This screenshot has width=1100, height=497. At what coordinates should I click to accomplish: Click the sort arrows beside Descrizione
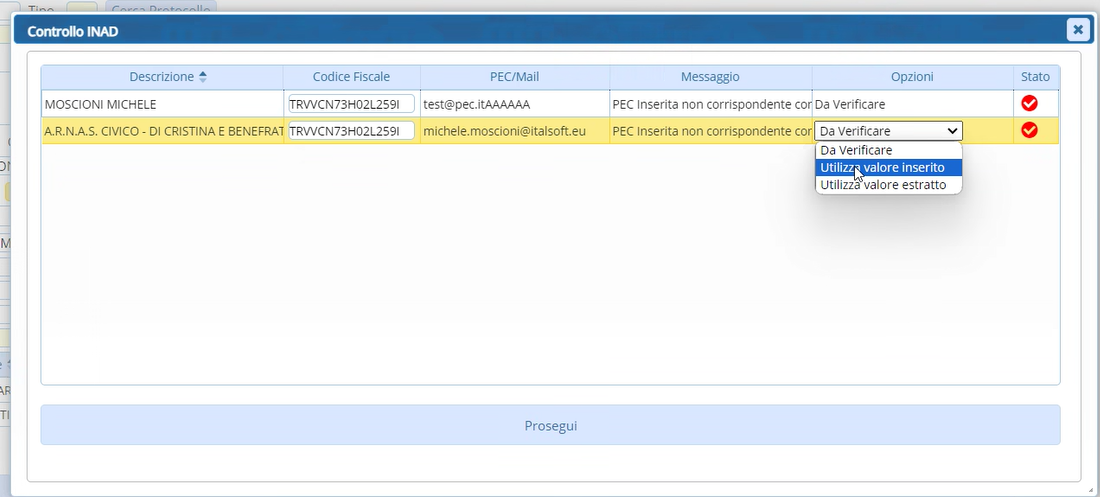point(203,77)
